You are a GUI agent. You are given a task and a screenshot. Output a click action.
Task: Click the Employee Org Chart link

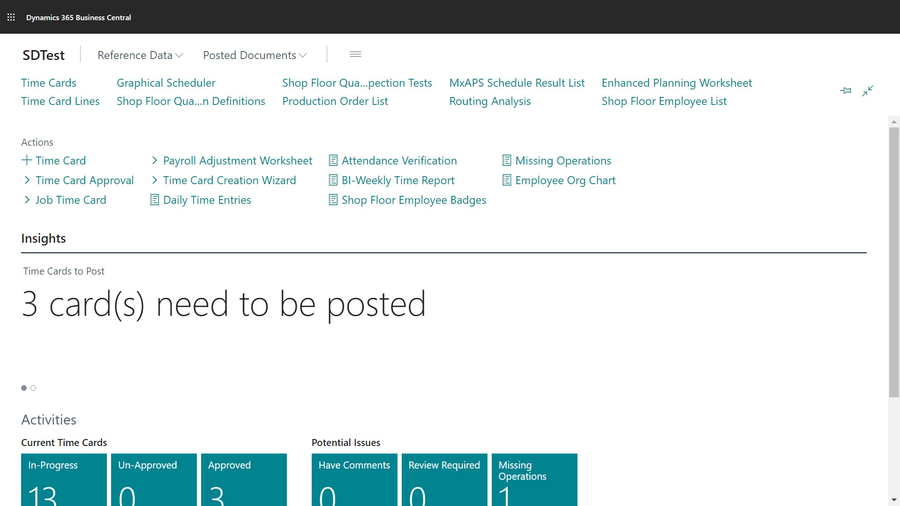[565, 181]
